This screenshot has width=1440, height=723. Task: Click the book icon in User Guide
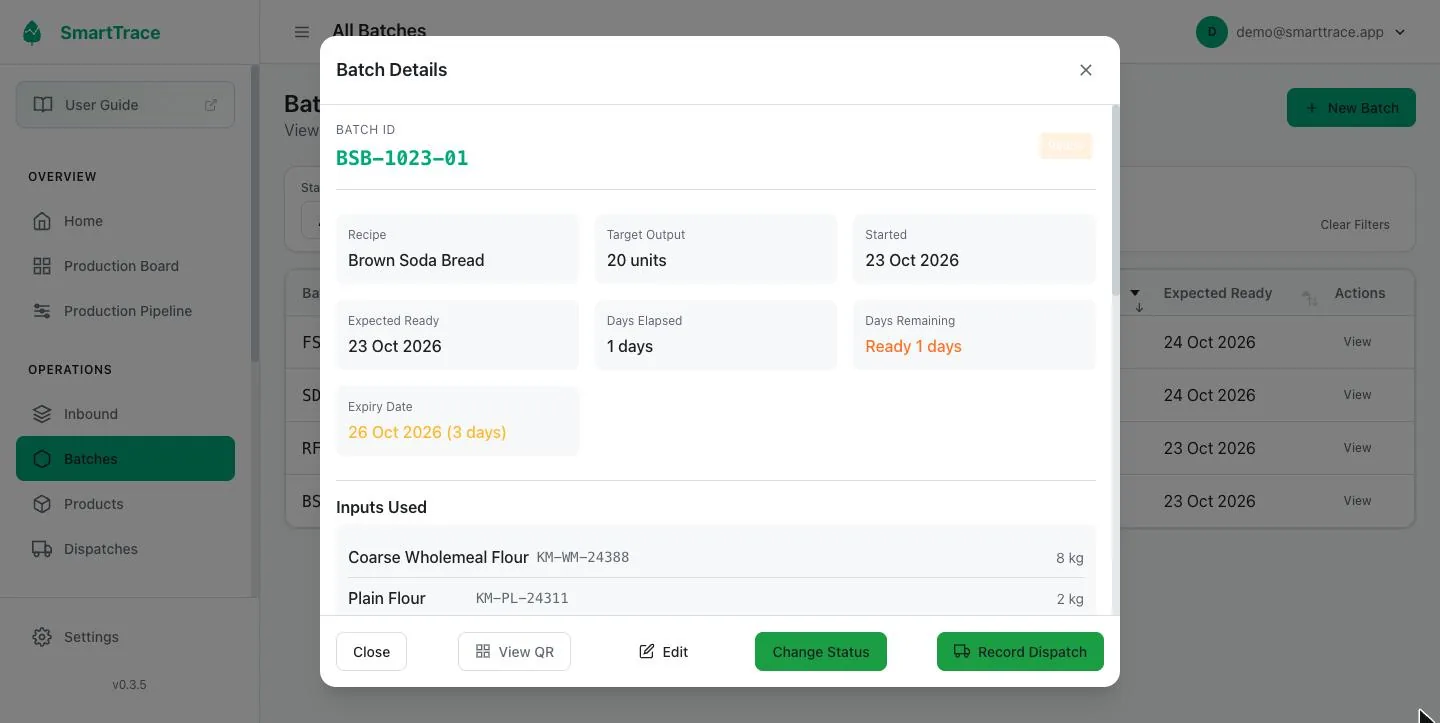pos(43,105)
